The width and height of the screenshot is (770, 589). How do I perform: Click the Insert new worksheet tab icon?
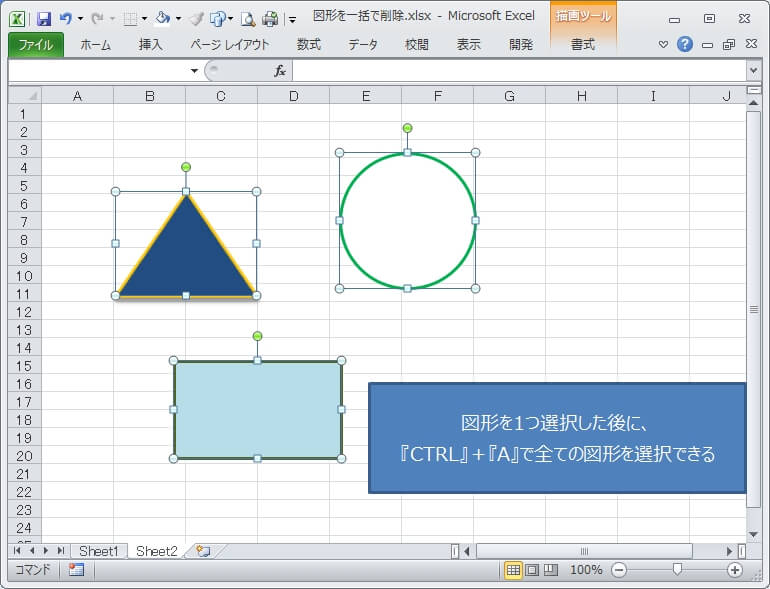203,551
